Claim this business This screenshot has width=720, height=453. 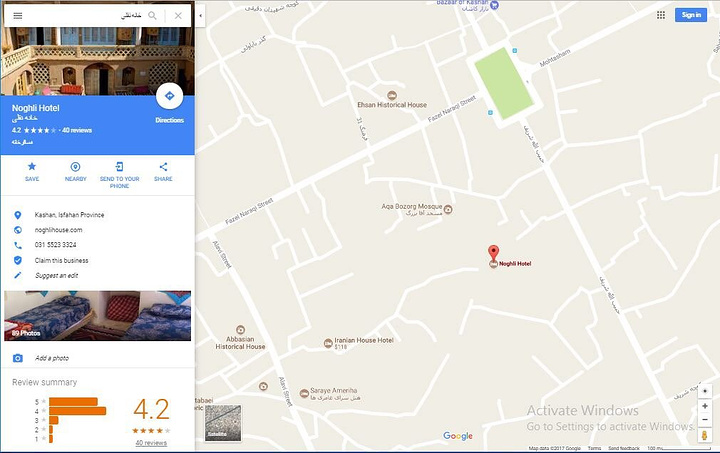[62, 260]
